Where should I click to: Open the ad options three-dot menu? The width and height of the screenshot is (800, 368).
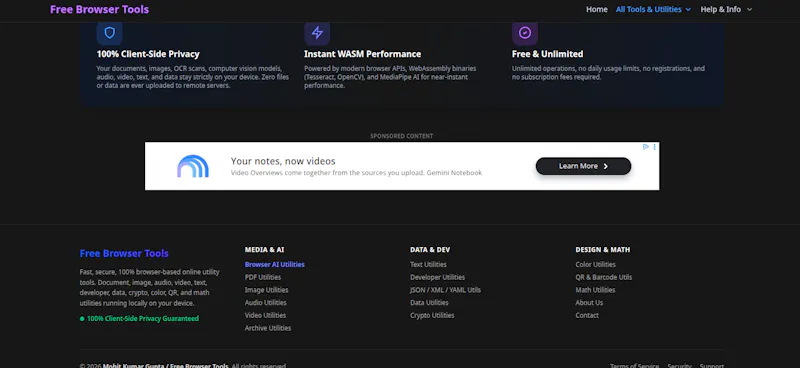655,147
